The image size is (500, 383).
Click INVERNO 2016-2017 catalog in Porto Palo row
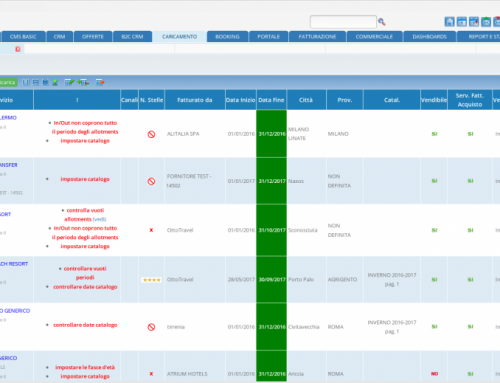[x=392, y=280]
